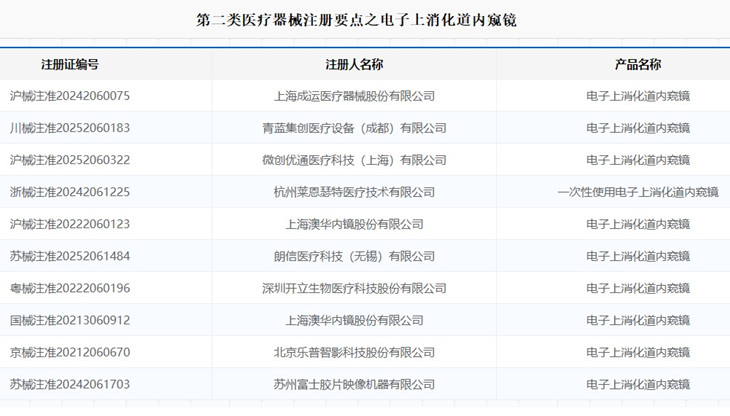Click registration number 苏械注准20242061703
730x416 pixels.
[70, 384]
